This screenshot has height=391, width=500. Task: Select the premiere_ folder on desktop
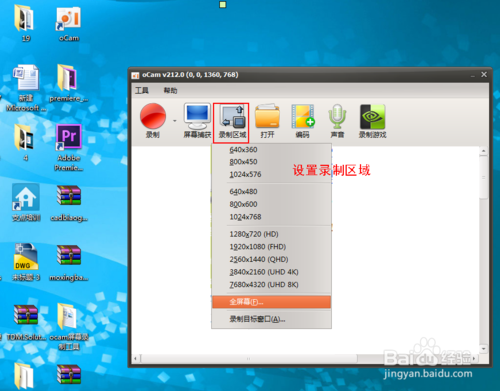(x=69, y=83)
